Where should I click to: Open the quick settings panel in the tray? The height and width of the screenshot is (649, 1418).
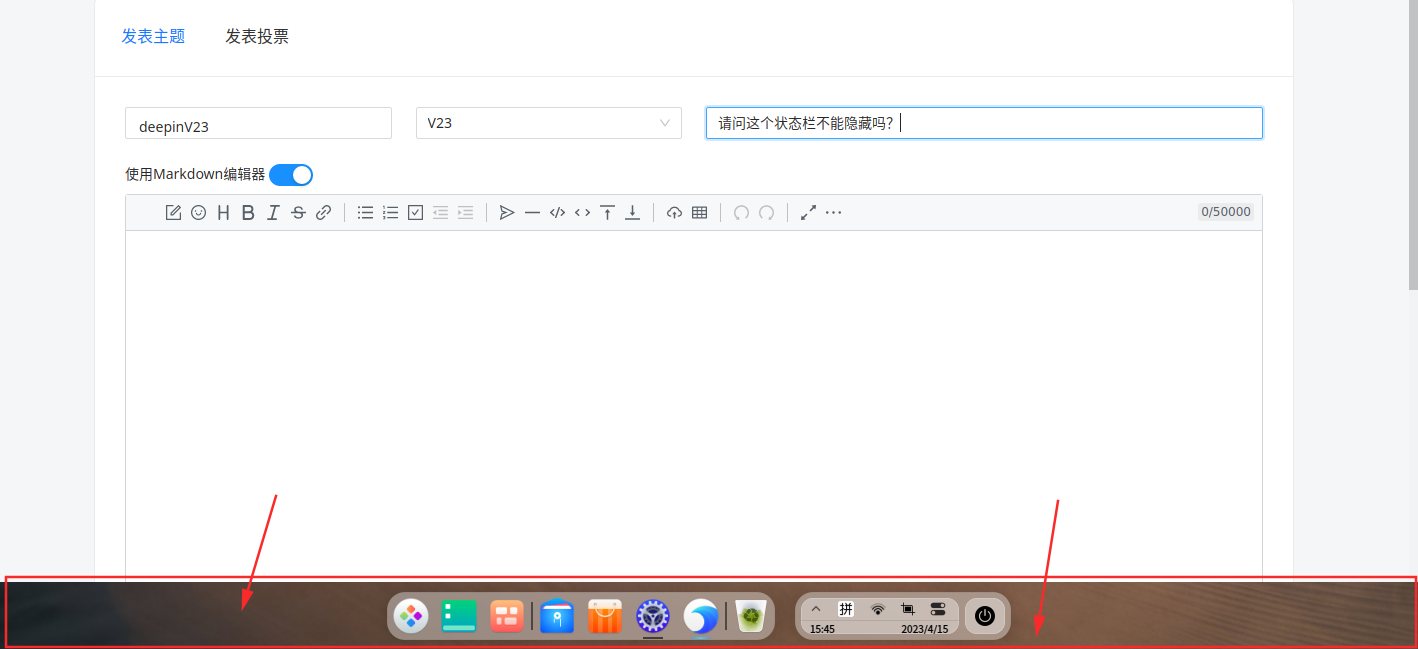[938, 608]
